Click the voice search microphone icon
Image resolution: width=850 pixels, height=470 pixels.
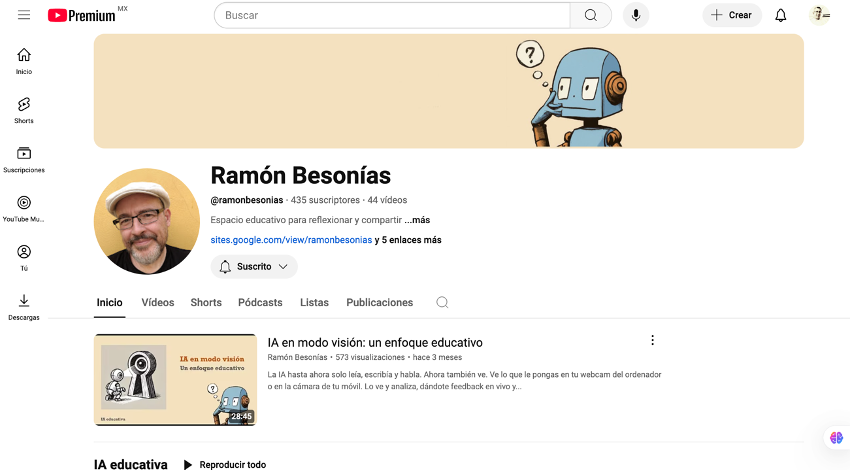[x=636, y=15]
